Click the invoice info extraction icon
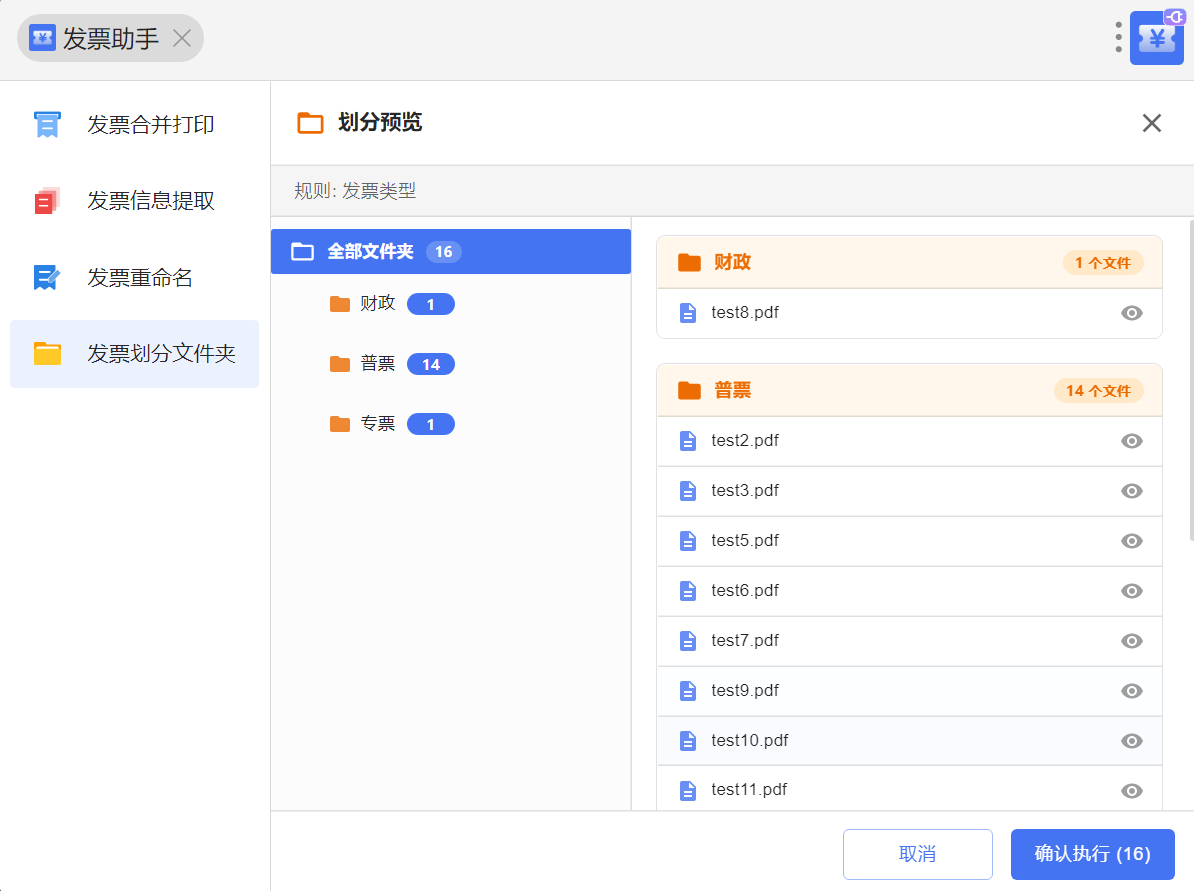The image size is (1194, 891). pos(47,201)
